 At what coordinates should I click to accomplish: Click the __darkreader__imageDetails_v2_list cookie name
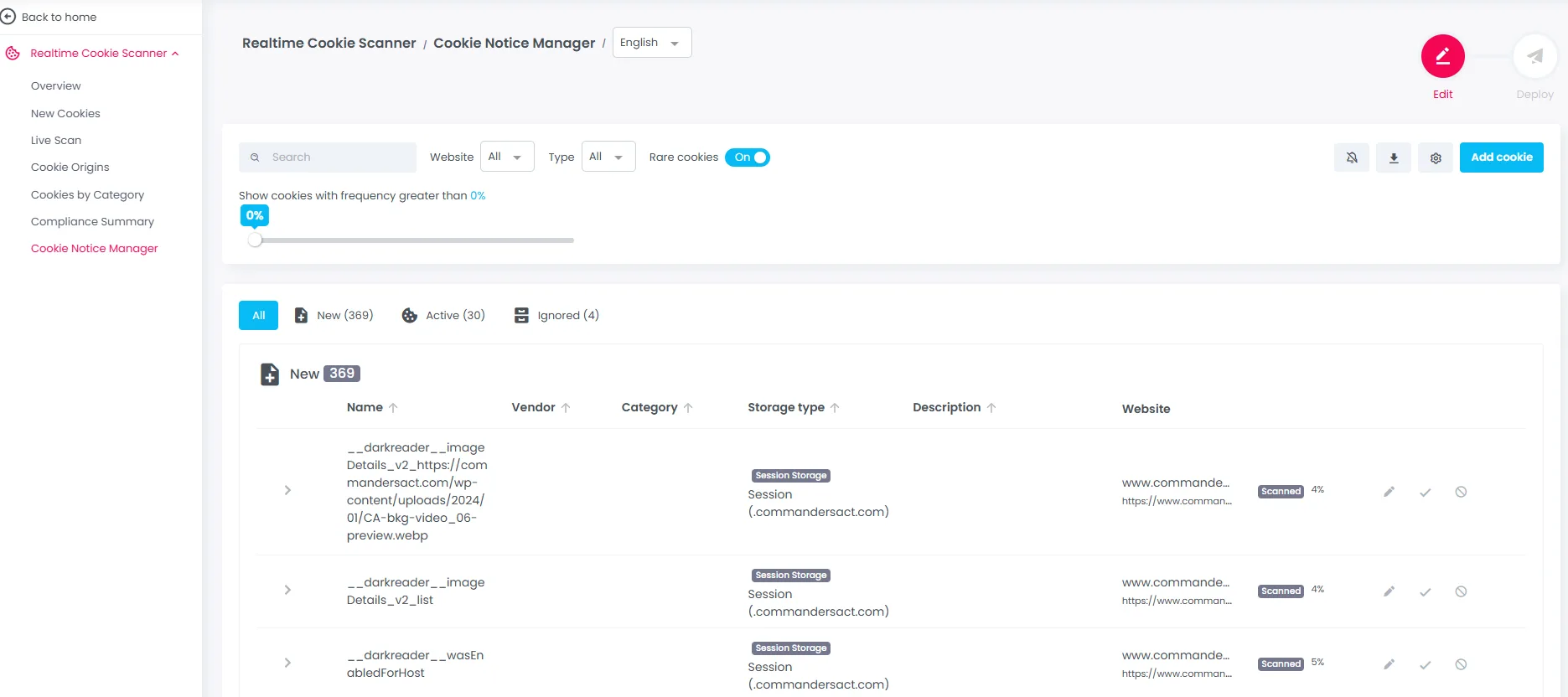point(416,591)
